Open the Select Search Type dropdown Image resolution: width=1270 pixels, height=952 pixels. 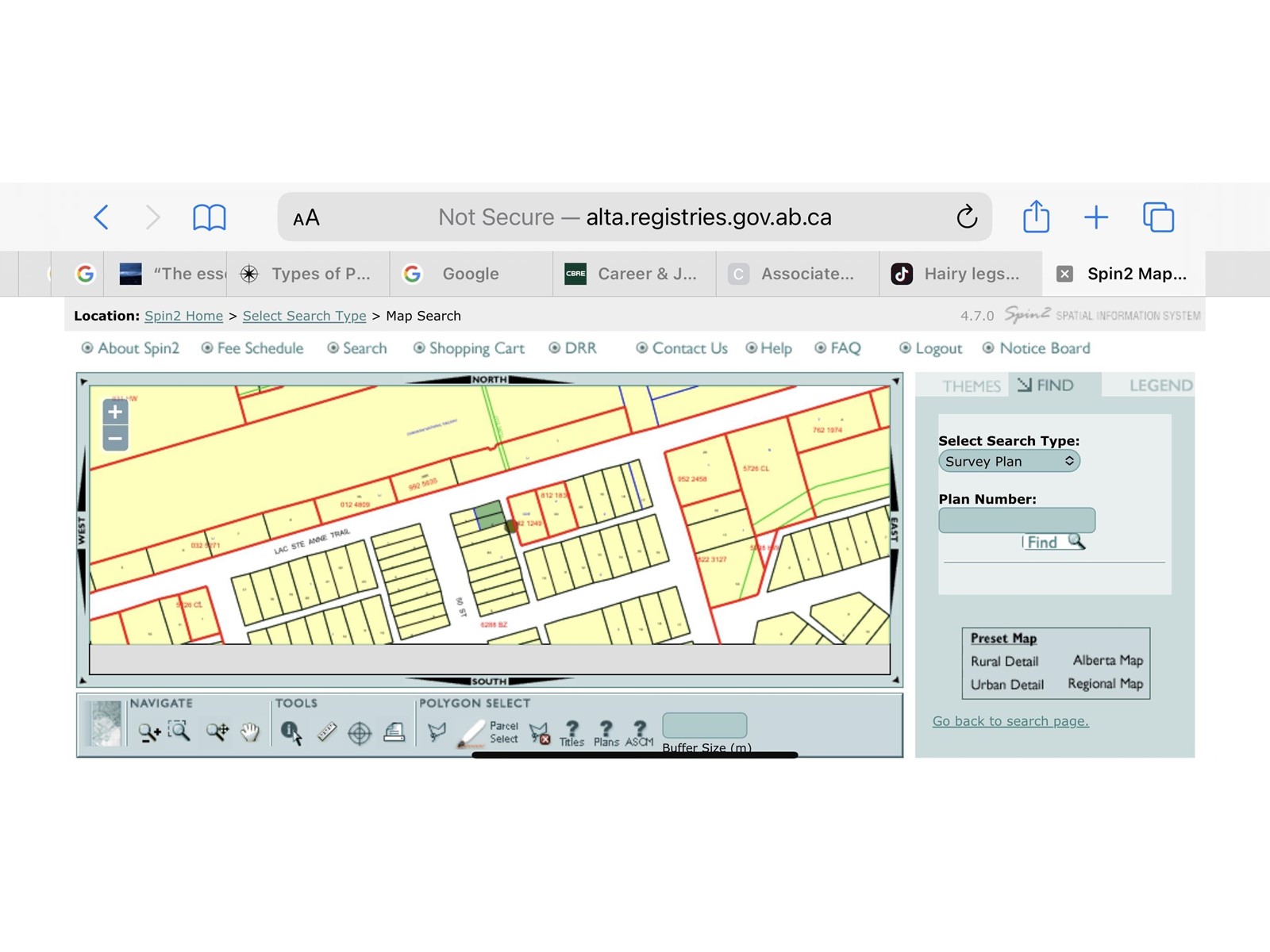1009,461
